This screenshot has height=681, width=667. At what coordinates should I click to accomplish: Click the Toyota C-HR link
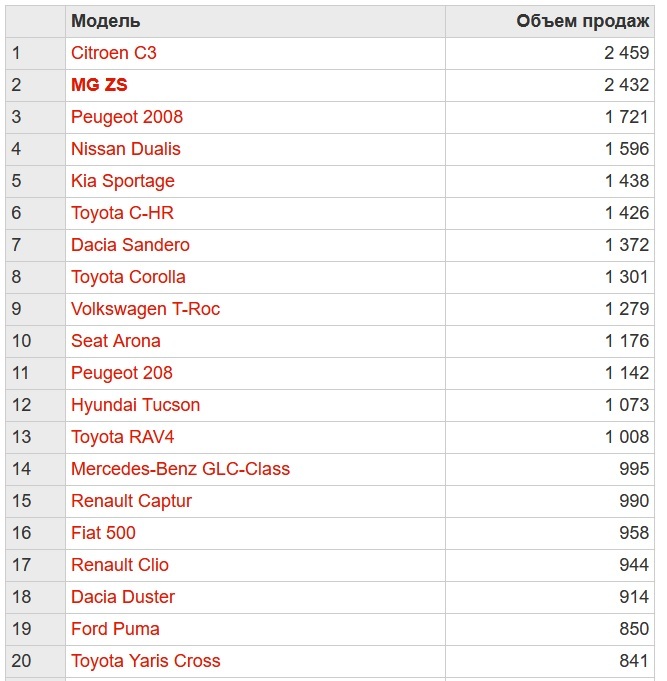122,213
